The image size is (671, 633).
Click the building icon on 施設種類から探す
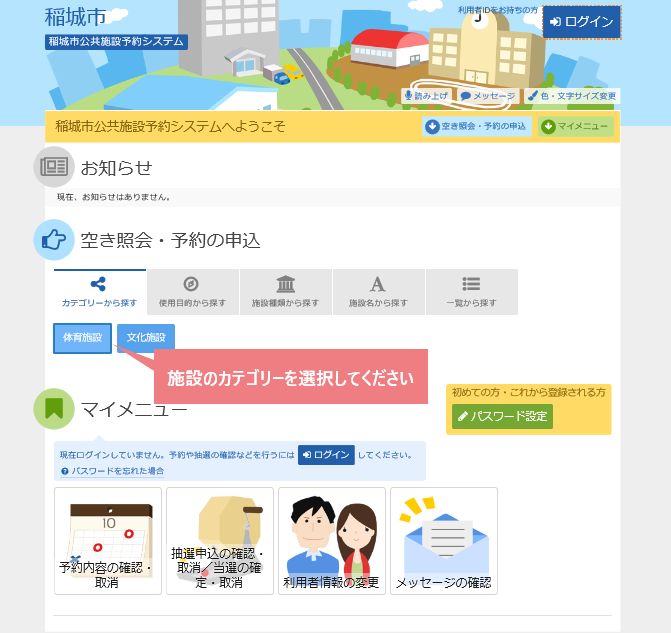point(285,284)
